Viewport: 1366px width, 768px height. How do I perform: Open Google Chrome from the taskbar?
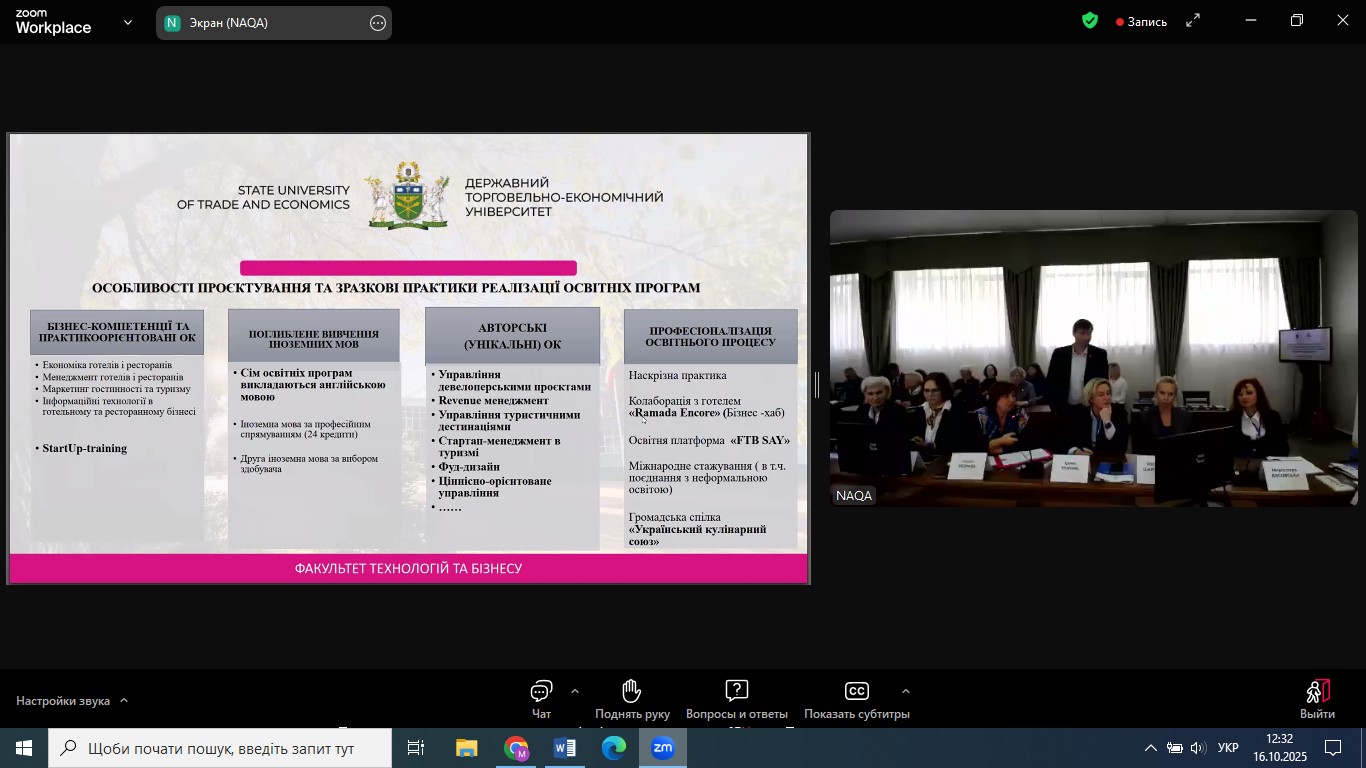[516, 748]
